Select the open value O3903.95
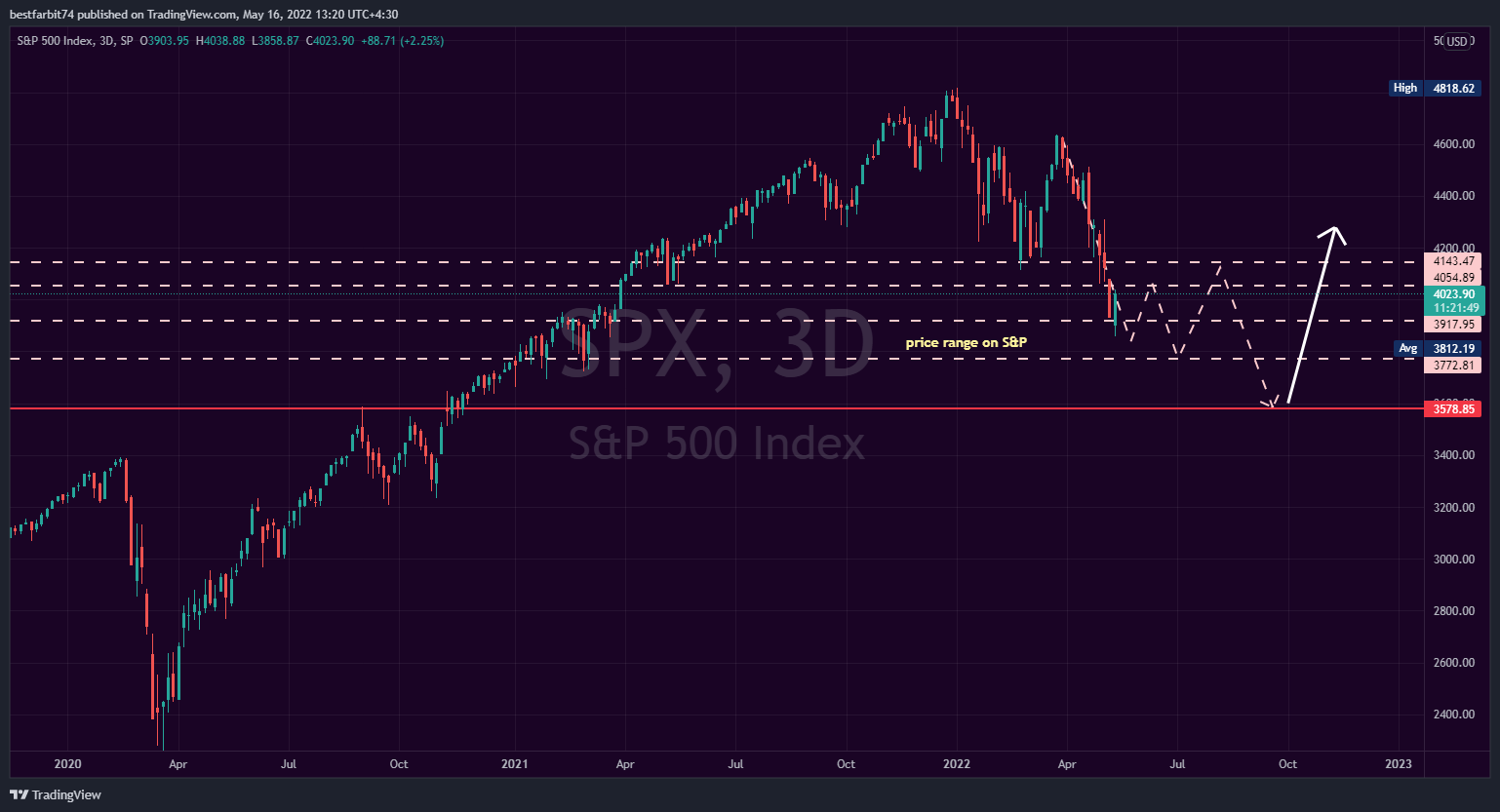The height and width of the screenshot is (812, 1500). (x=164, y=41)
